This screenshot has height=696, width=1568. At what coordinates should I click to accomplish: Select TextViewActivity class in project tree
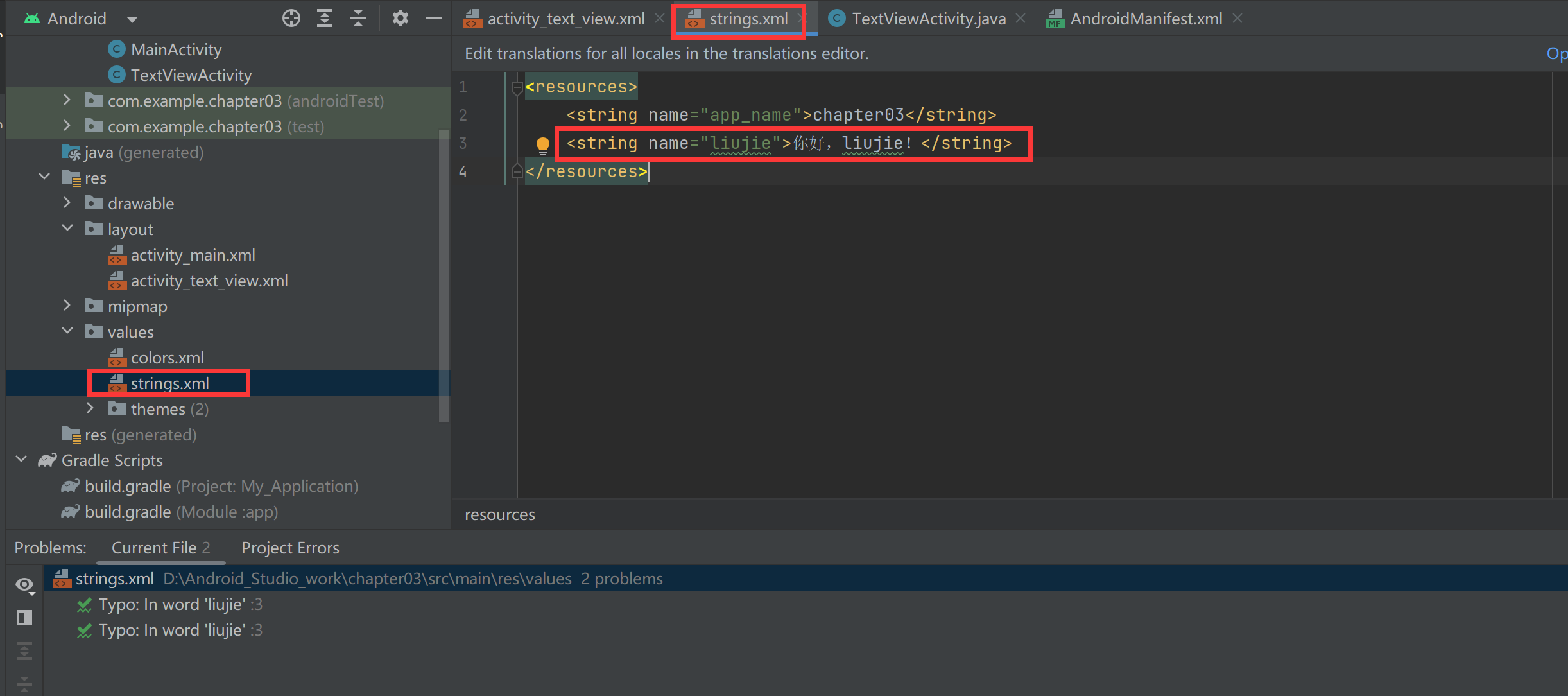pos(191,75)
